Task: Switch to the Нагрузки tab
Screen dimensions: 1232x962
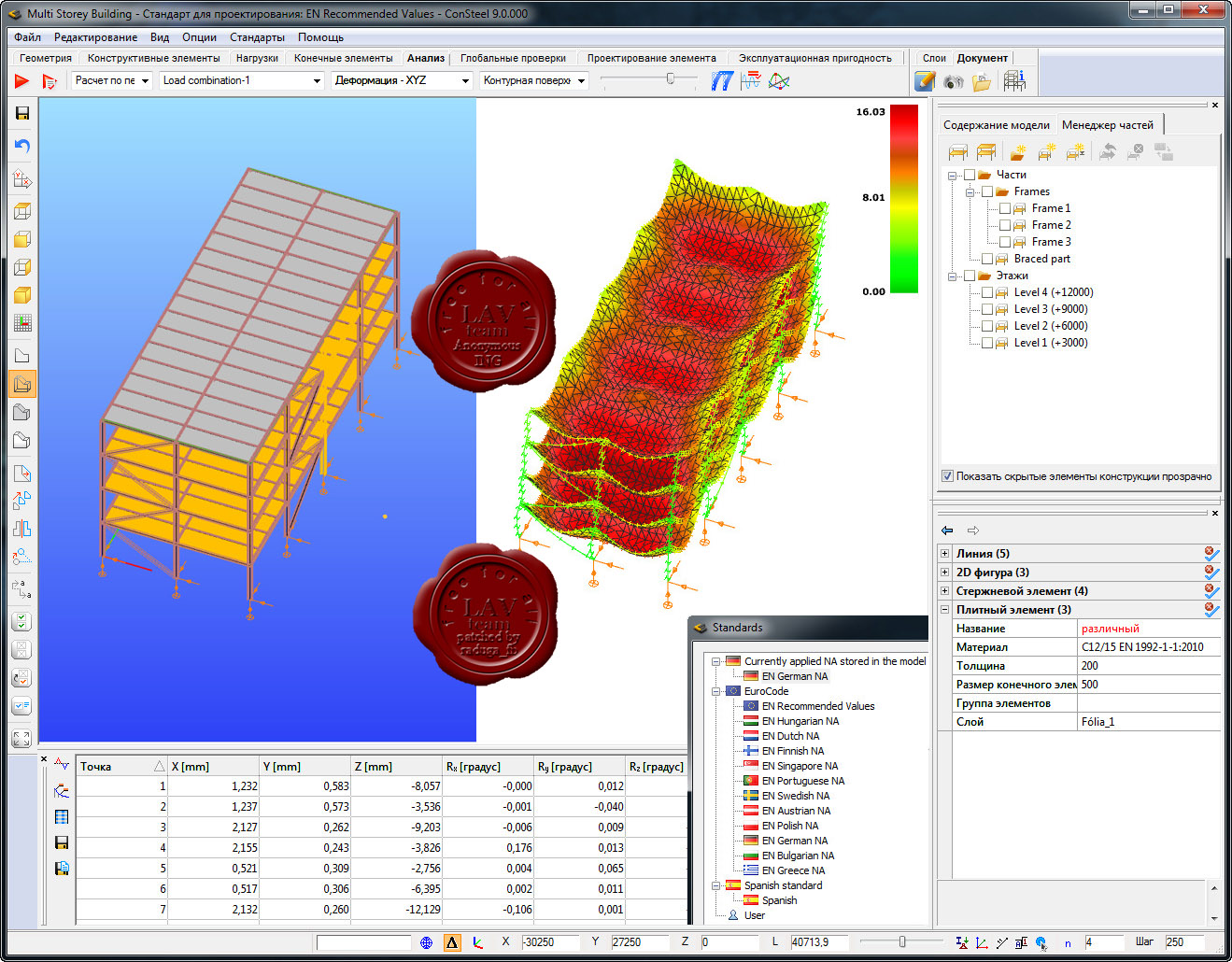Action: tap(257, 58)
